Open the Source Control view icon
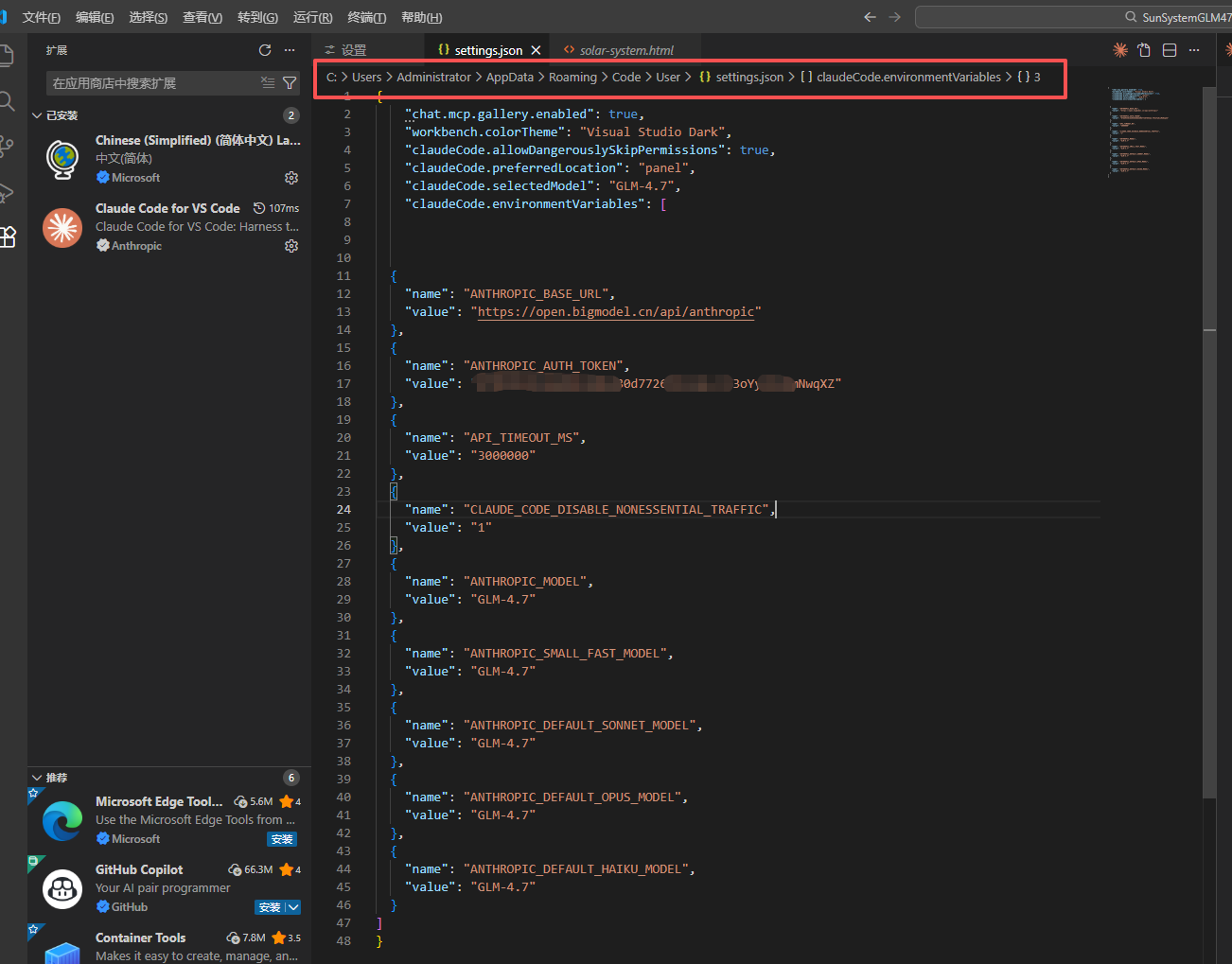1232x964 pixels. pos(6,147)
